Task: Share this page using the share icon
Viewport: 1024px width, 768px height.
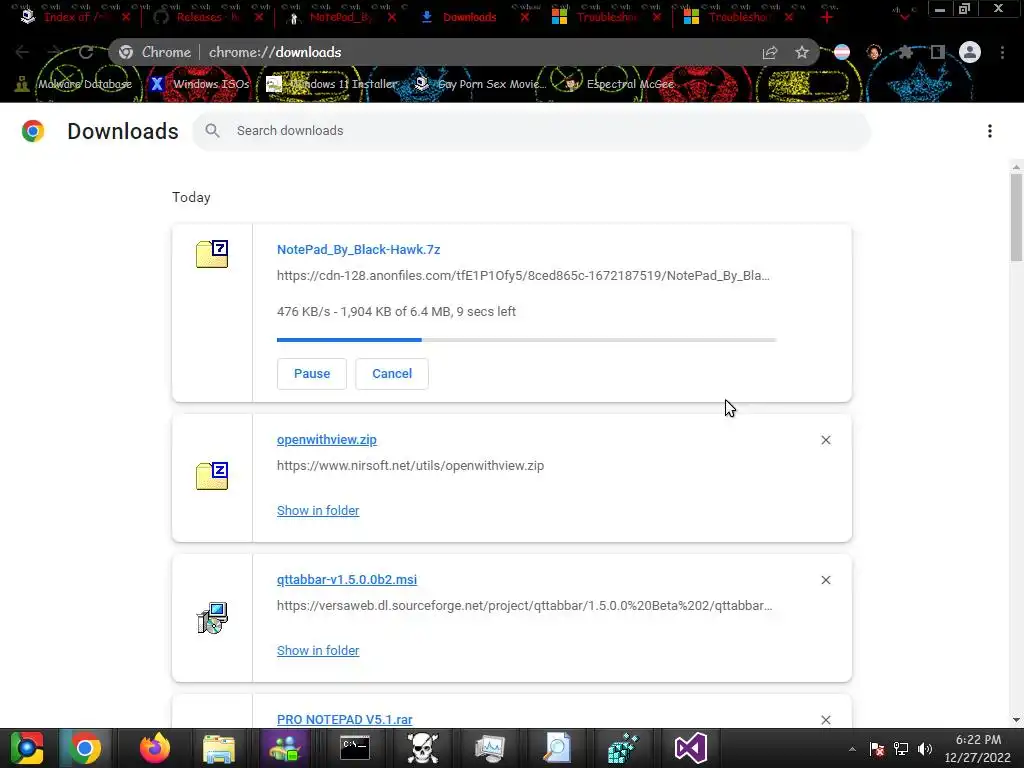Action: click(x=770, y=52)
